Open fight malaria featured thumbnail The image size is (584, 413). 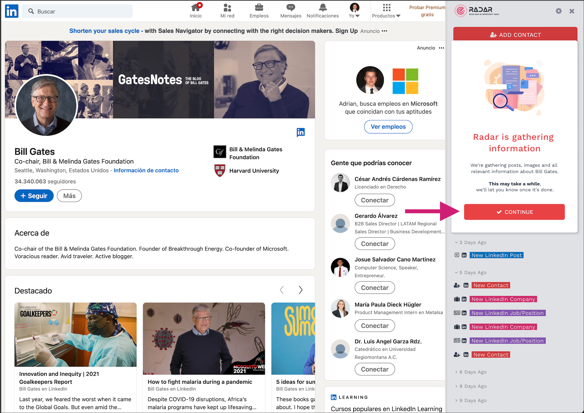tap(204, 339)
